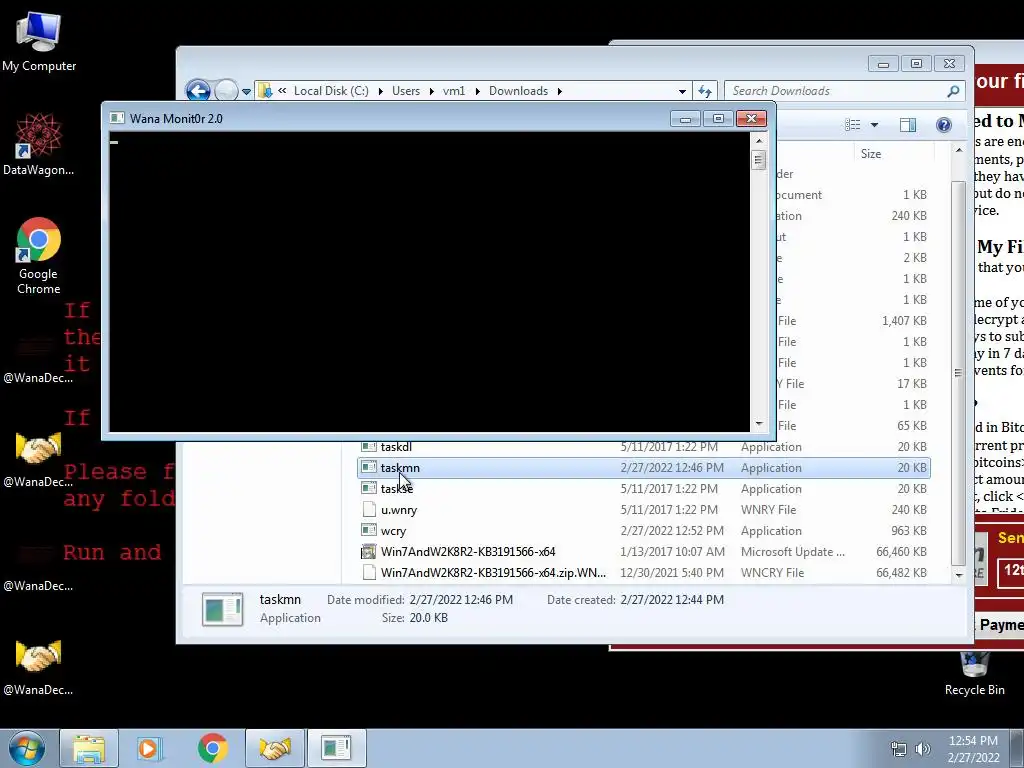This screenshot has width=1024, height=768.
Task: Change the Explorer view with the view icon
Action: point(852,125)
